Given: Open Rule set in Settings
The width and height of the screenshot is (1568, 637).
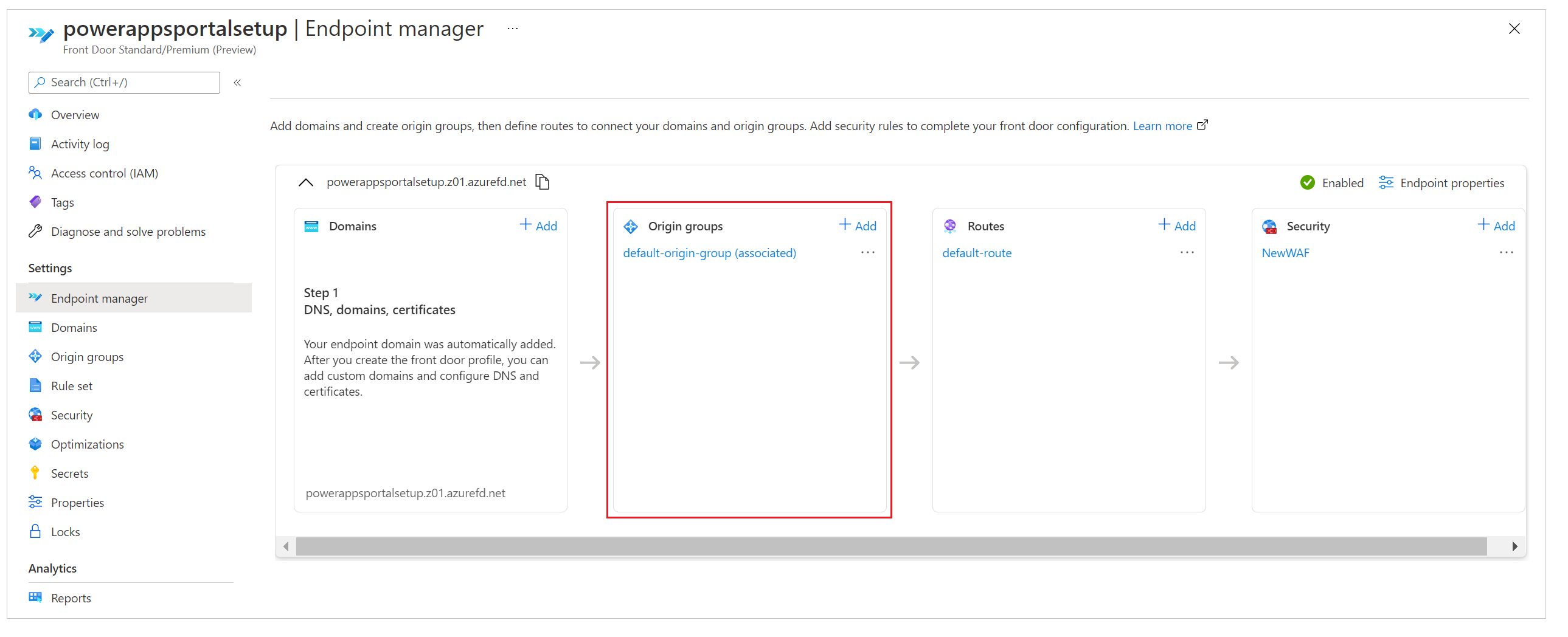Looking at the screenshot, I should [x=72, y=386].
